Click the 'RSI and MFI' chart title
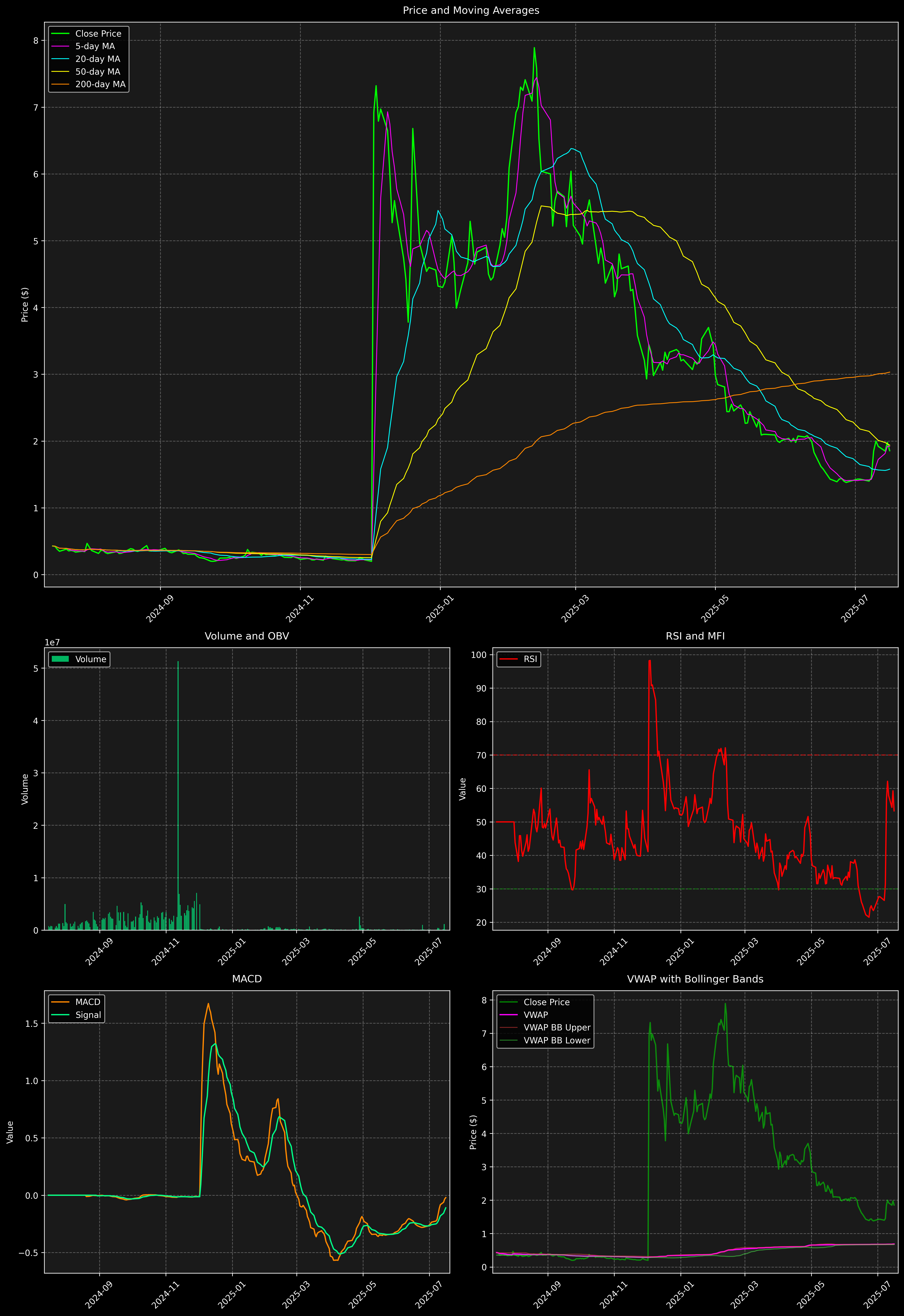This screenshot has width=904, height=1316. [695, 636]
